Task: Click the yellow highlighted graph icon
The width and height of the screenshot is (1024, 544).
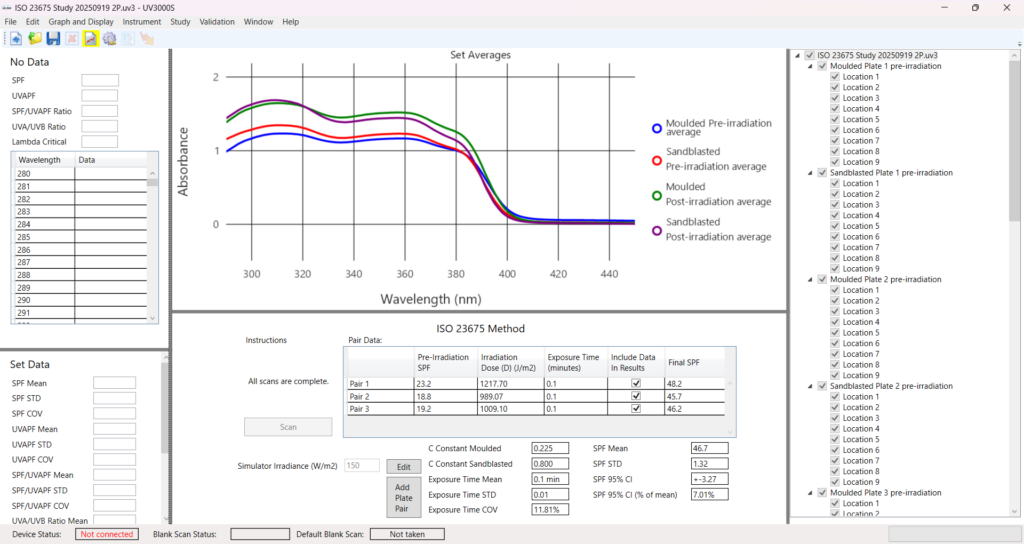Action: point(90,38)
